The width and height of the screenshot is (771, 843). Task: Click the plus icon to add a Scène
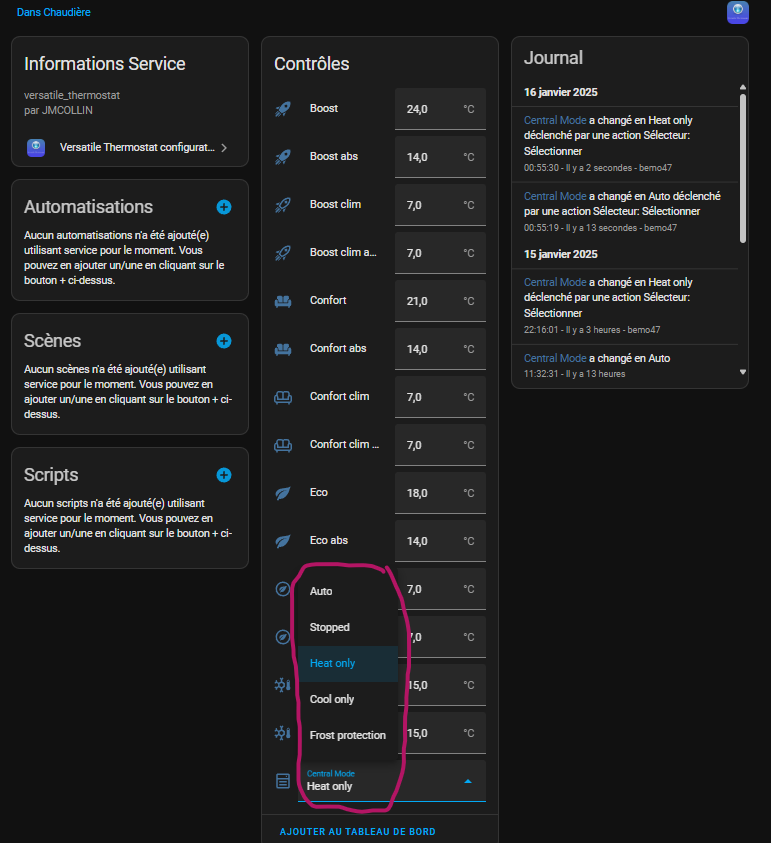click(x=224, y=341)
